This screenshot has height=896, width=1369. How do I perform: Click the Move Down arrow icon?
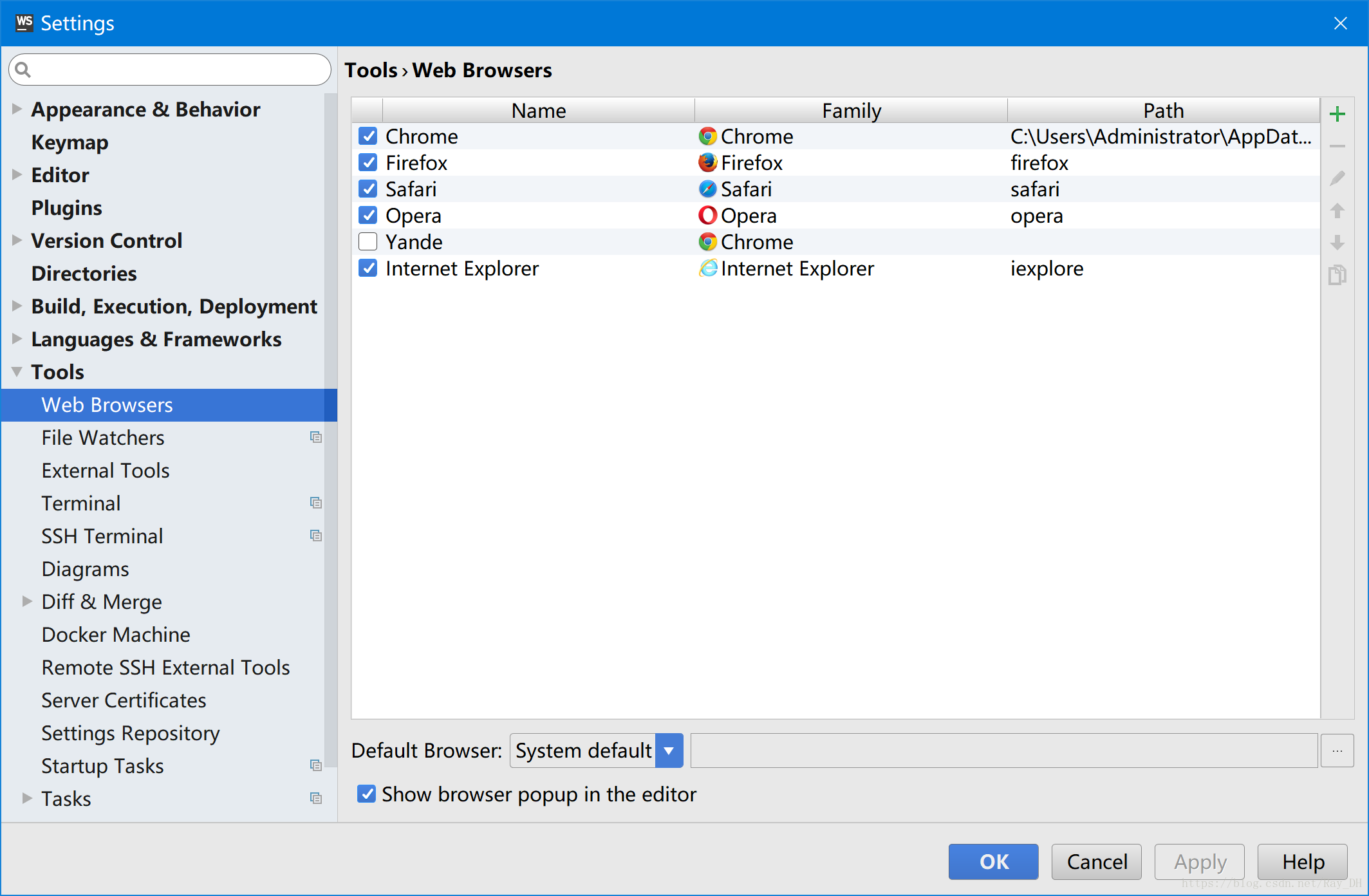tap(1337, 243)
